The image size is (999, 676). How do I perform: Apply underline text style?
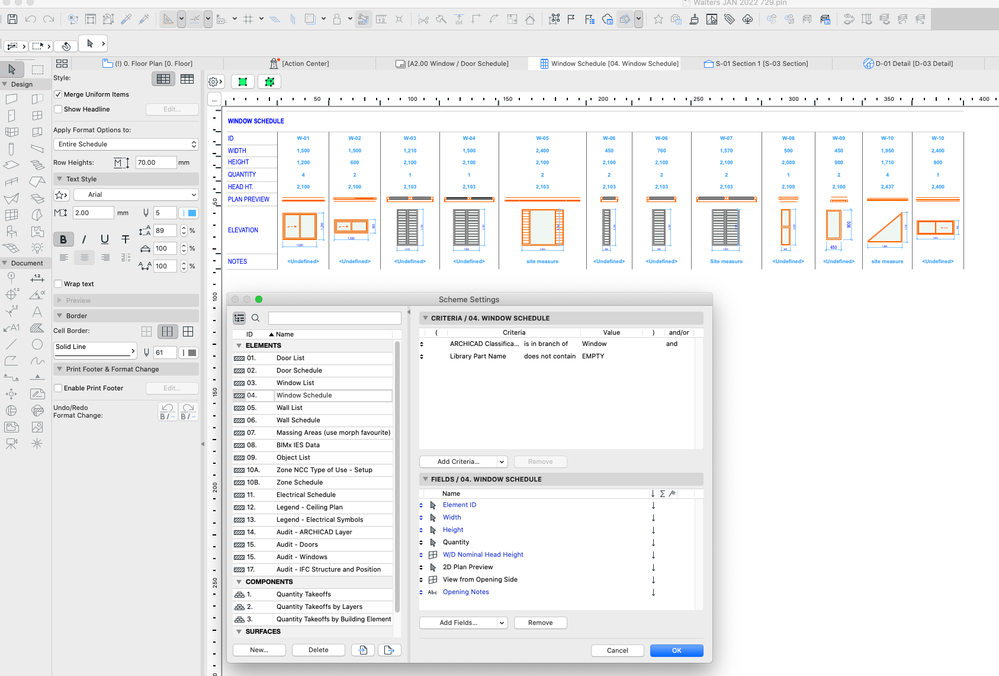(104, 239)
